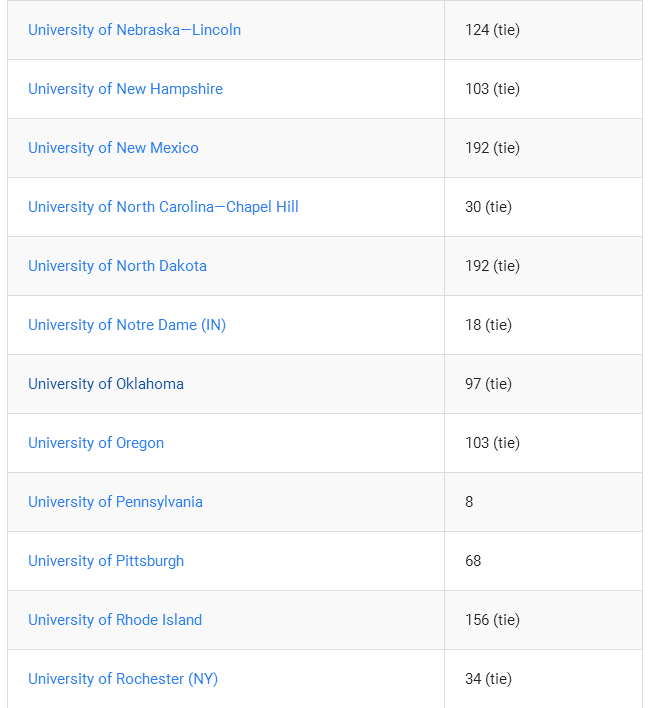Click rank 68 cell for Pittsburgh

(x=543, y=561)
